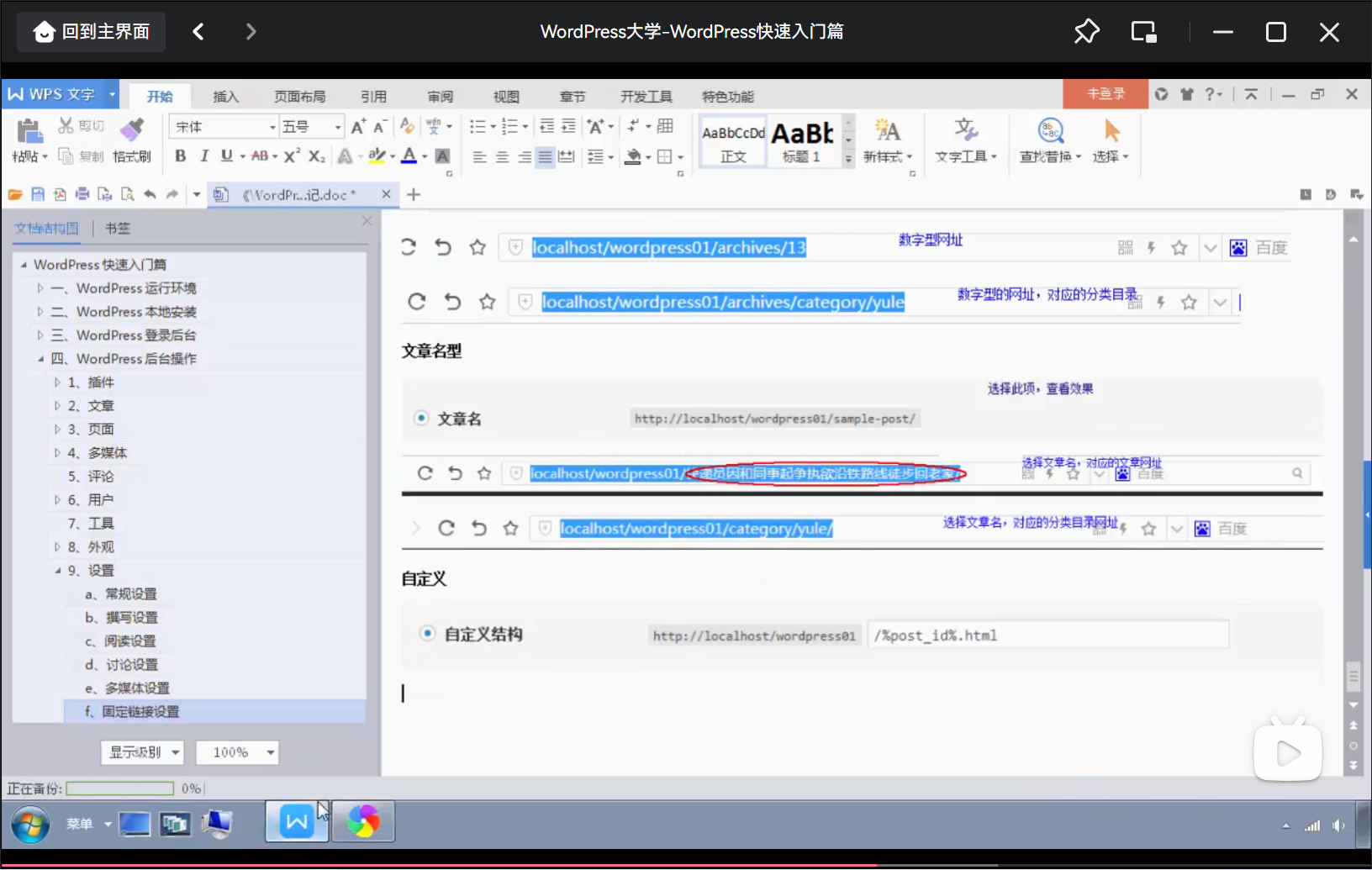The height and width of the screenshot is (870, 1372).
Task: Click the Select (选择) cursor icon
Action: pyautogui.click(x=1111, y=130)
